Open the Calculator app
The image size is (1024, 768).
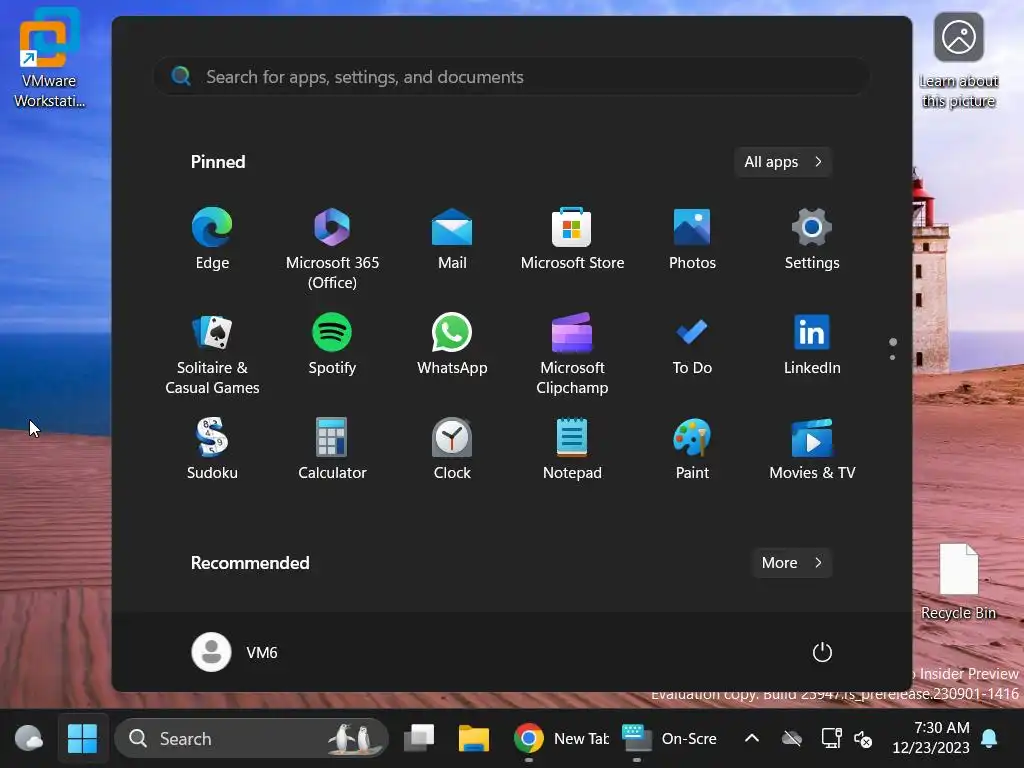coord(332,449)
